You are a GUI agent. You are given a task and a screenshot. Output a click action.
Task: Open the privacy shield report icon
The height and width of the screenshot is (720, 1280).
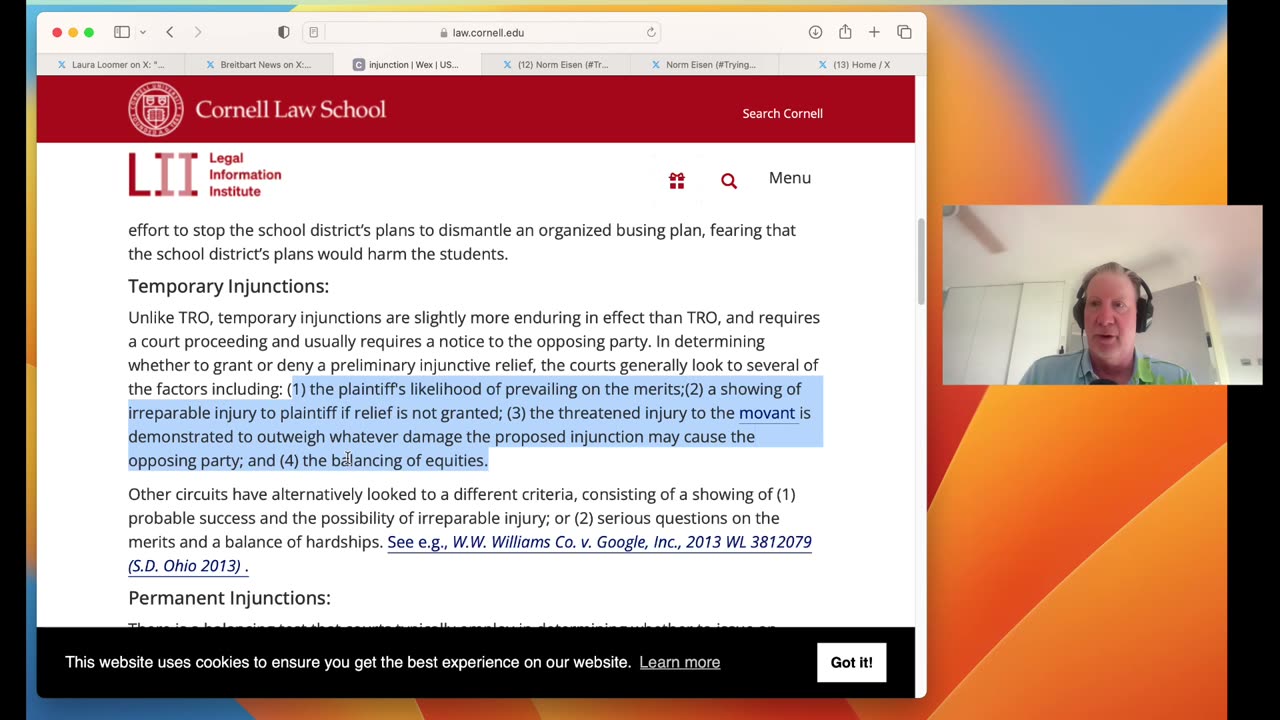pyautogui.click(x=284, y=32)
